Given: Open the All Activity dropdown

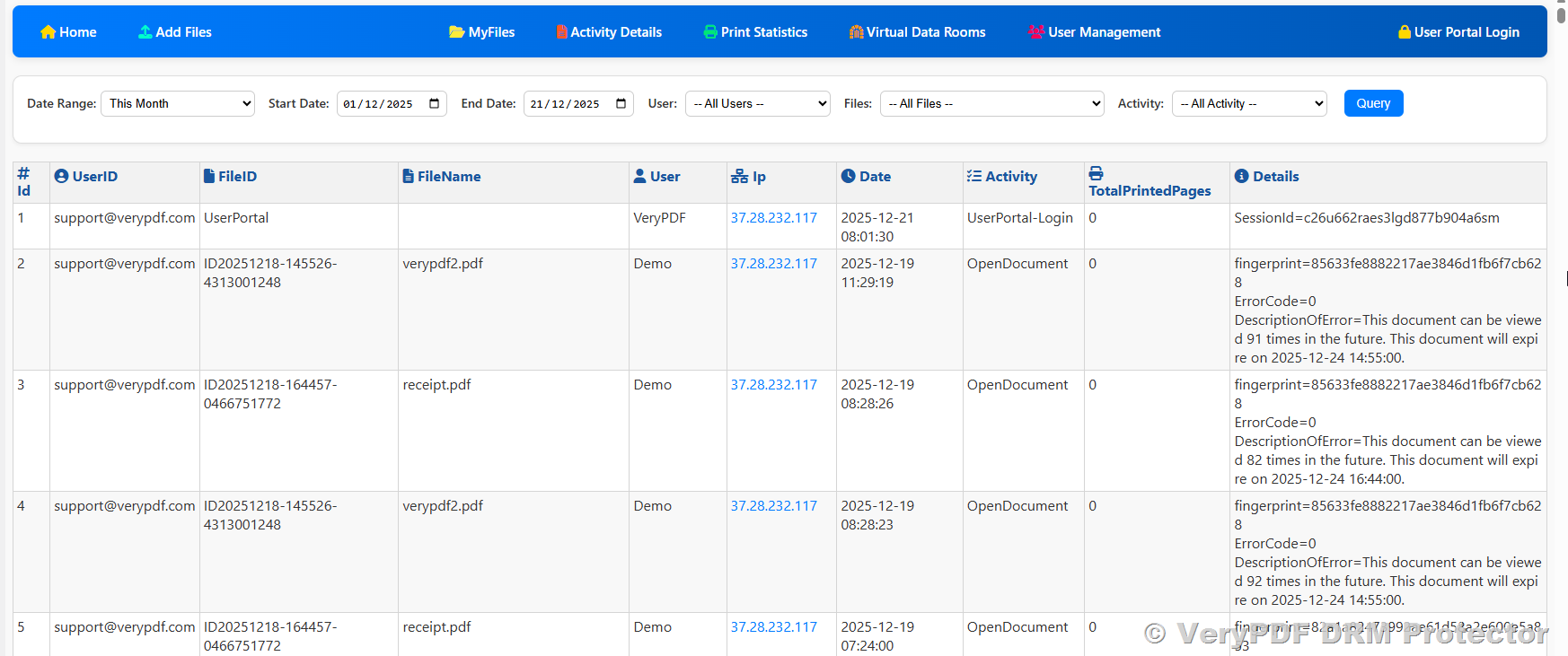Looking at the screenshot, I should click(1249, 103).
